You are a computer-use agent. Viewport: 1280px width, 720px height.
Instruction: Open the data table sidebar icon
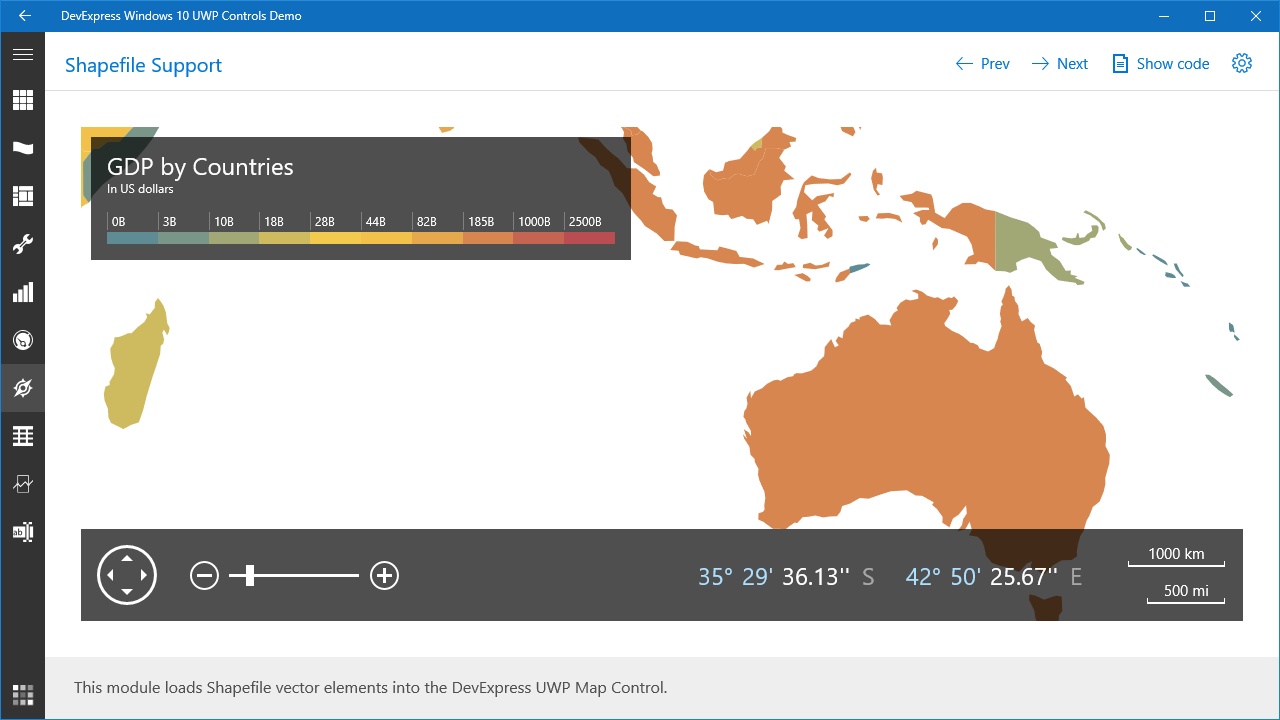tap(22, 436)
